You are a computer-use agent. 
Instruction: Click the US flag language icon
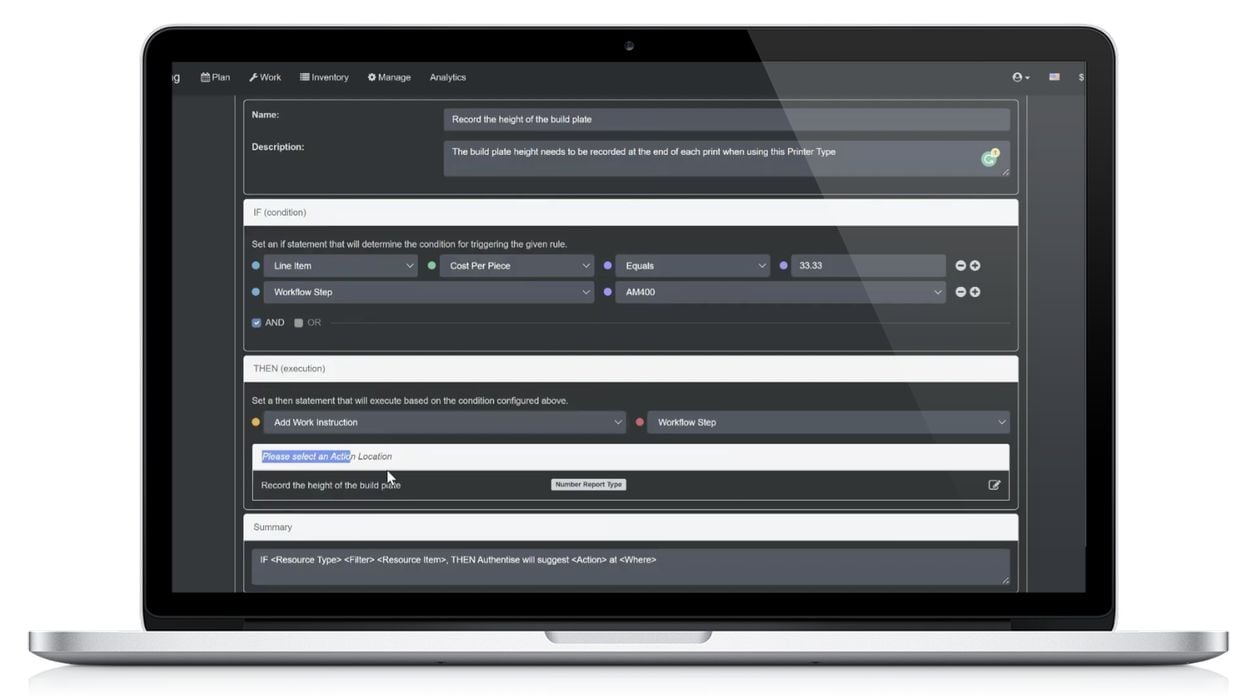[1054, 77]
